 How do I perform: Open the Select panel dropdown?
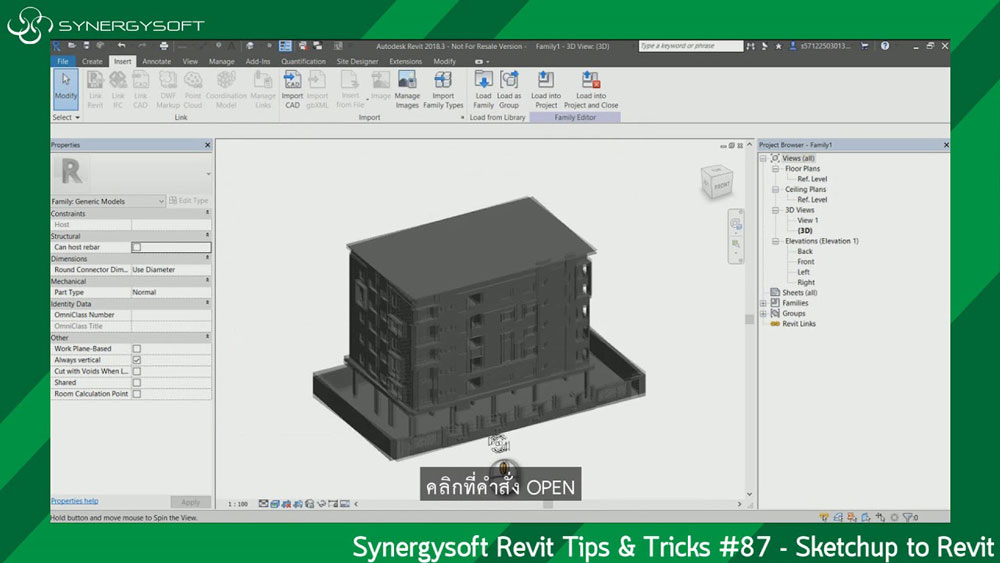(x=66, y=118)
